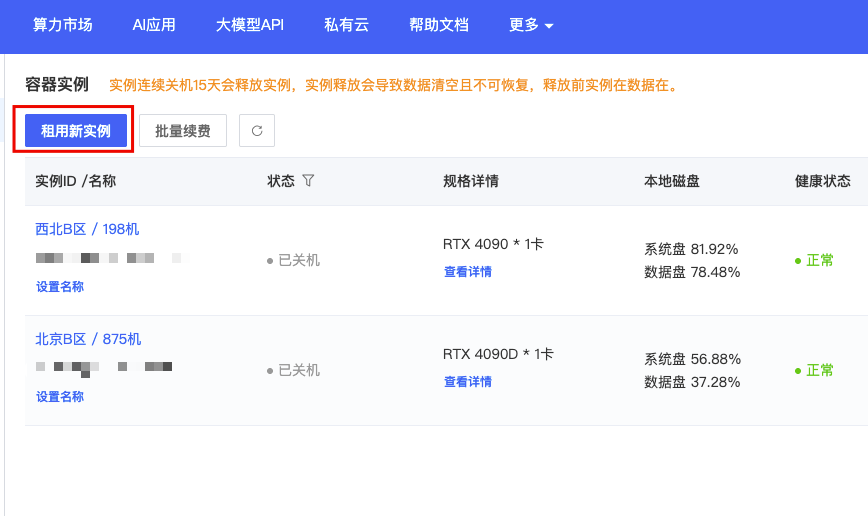Open the 私有云 menu item
Screen dimensions: 868x516
tap(347, 25)
